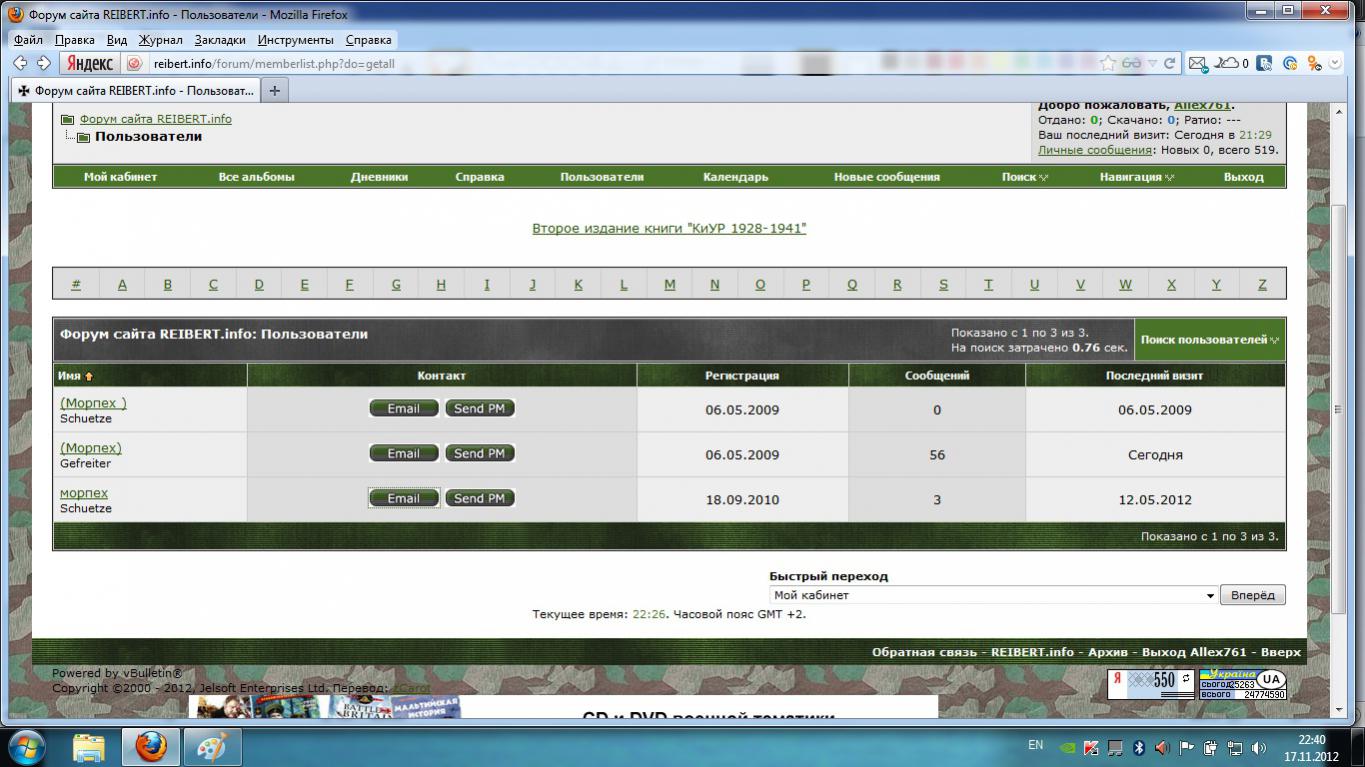View Новые сообщения in the forum navbar

click(887, 177)
